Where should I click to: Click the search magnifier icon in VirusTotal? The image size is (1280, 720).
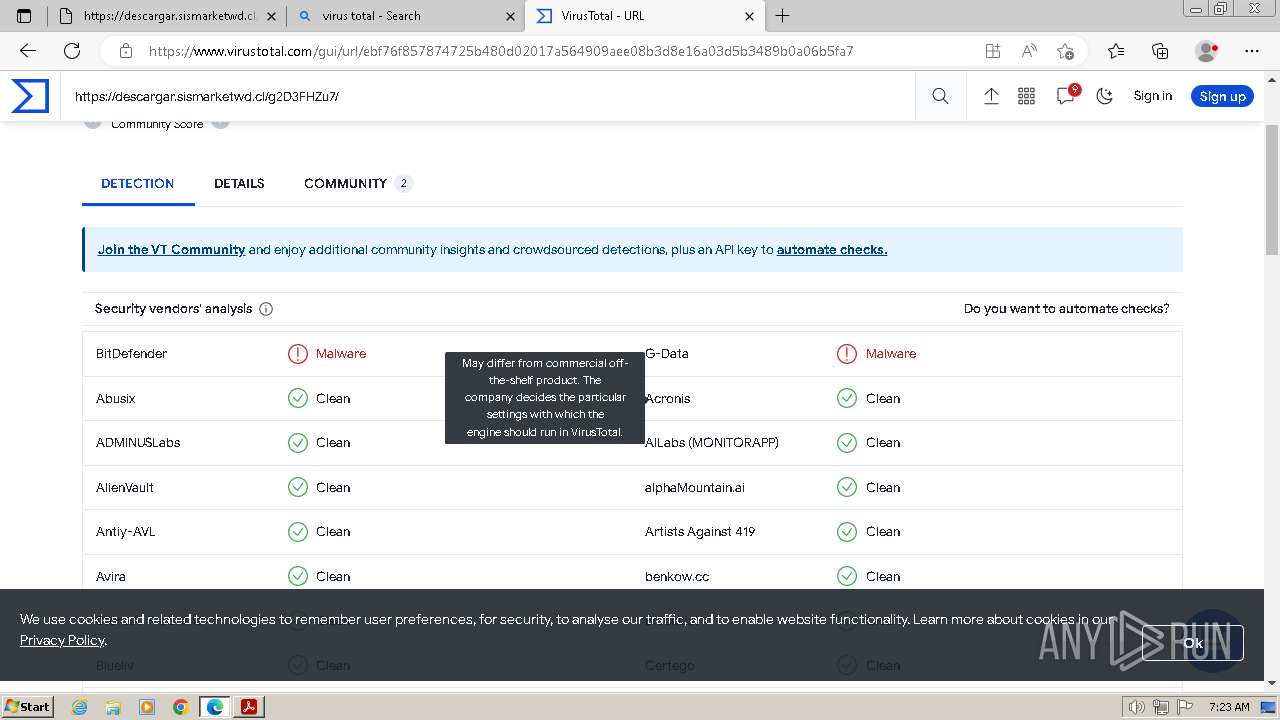click(x=940, y=96)
